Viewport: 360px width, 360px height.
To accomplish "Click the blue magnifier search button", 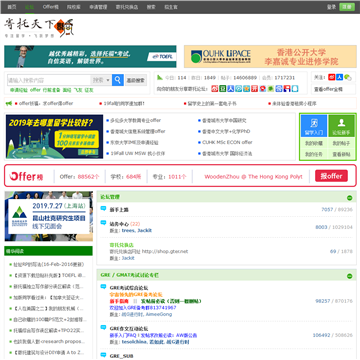I will pos(118,80).
